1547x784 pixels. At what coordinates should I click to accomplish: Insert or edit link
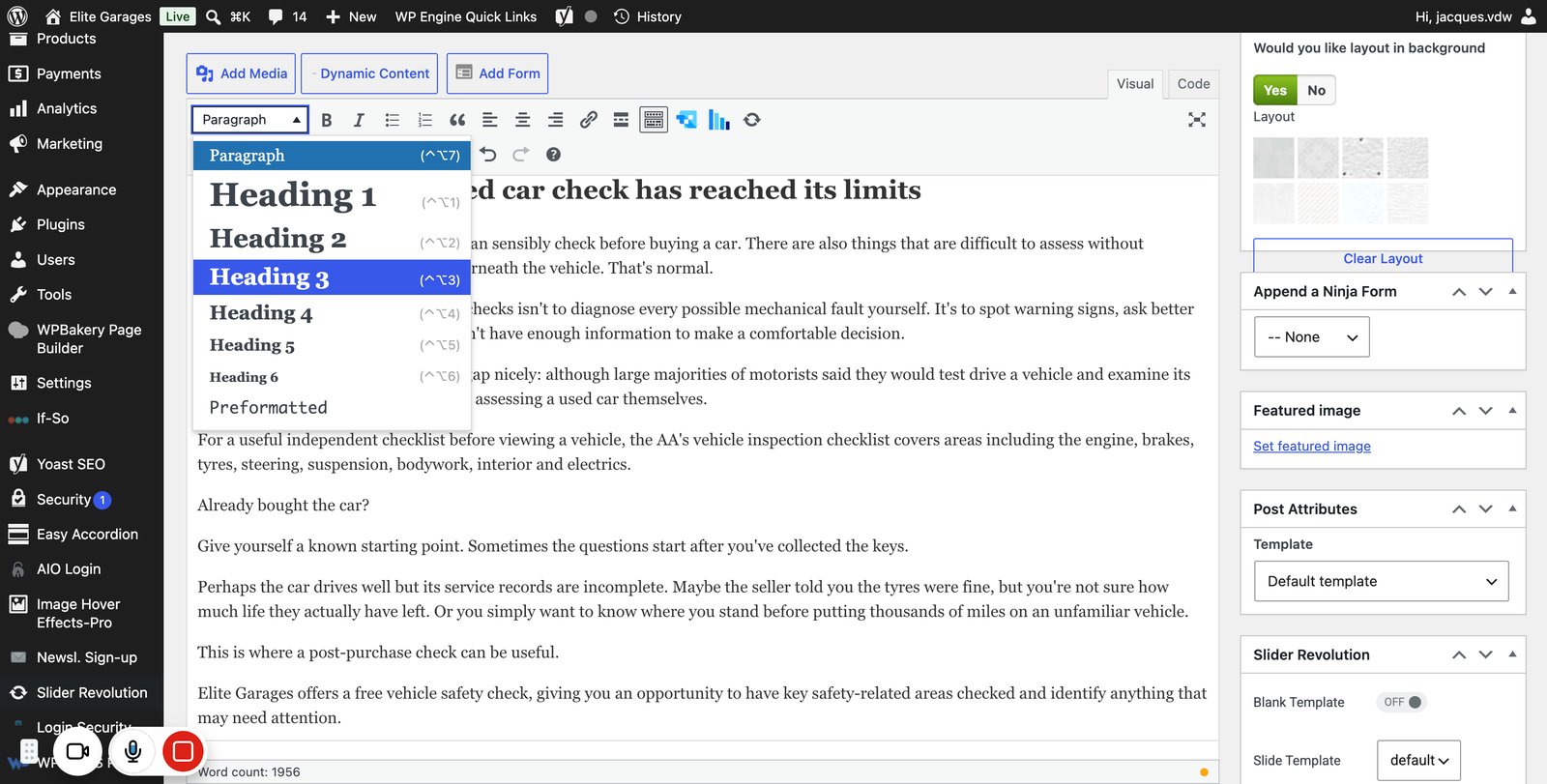tap(588, 120)
